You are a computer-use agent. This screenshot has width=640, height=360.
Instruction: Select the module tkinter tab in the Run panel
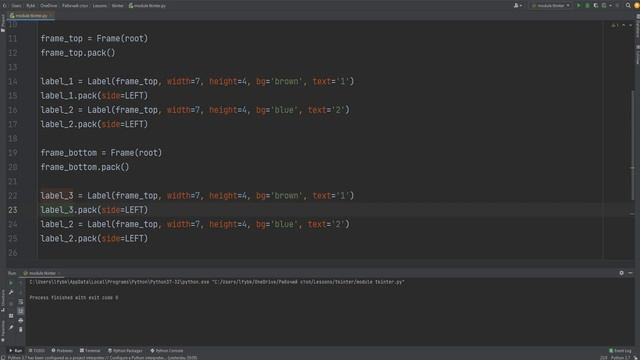(x=42, y=273)
